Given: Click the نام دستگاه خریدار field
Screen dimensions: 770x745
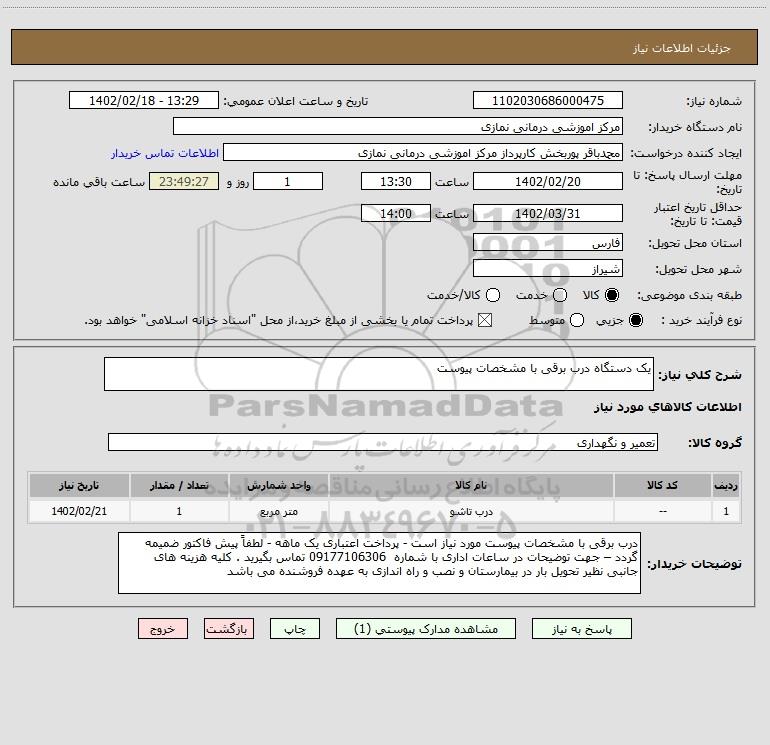Looking at the screenshot, I should pyautogui.click(x=398, y=126).
